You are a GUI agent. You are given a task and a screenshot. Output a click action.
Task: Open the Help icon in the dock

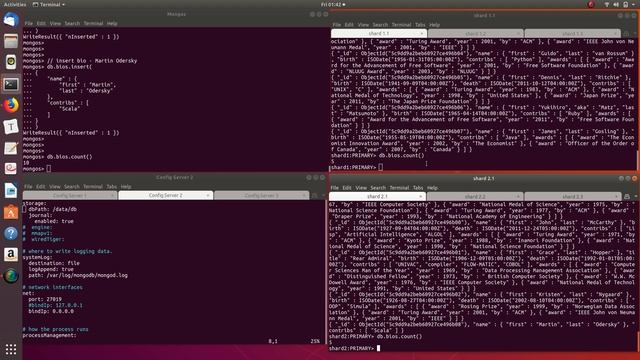tap(11, 233)
